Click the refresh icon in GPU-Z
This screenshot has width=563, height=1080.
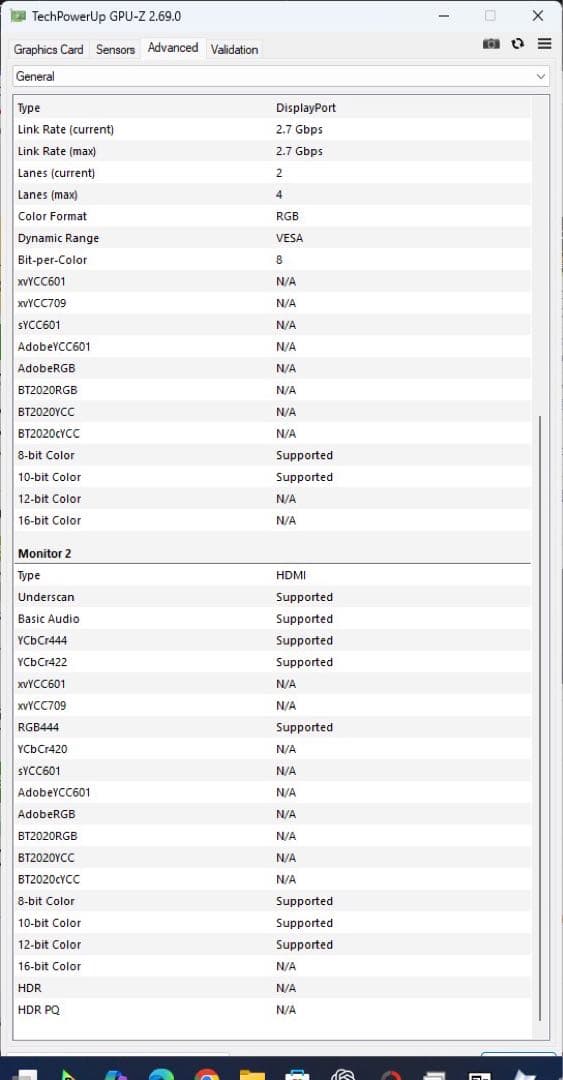pos(518,43)
